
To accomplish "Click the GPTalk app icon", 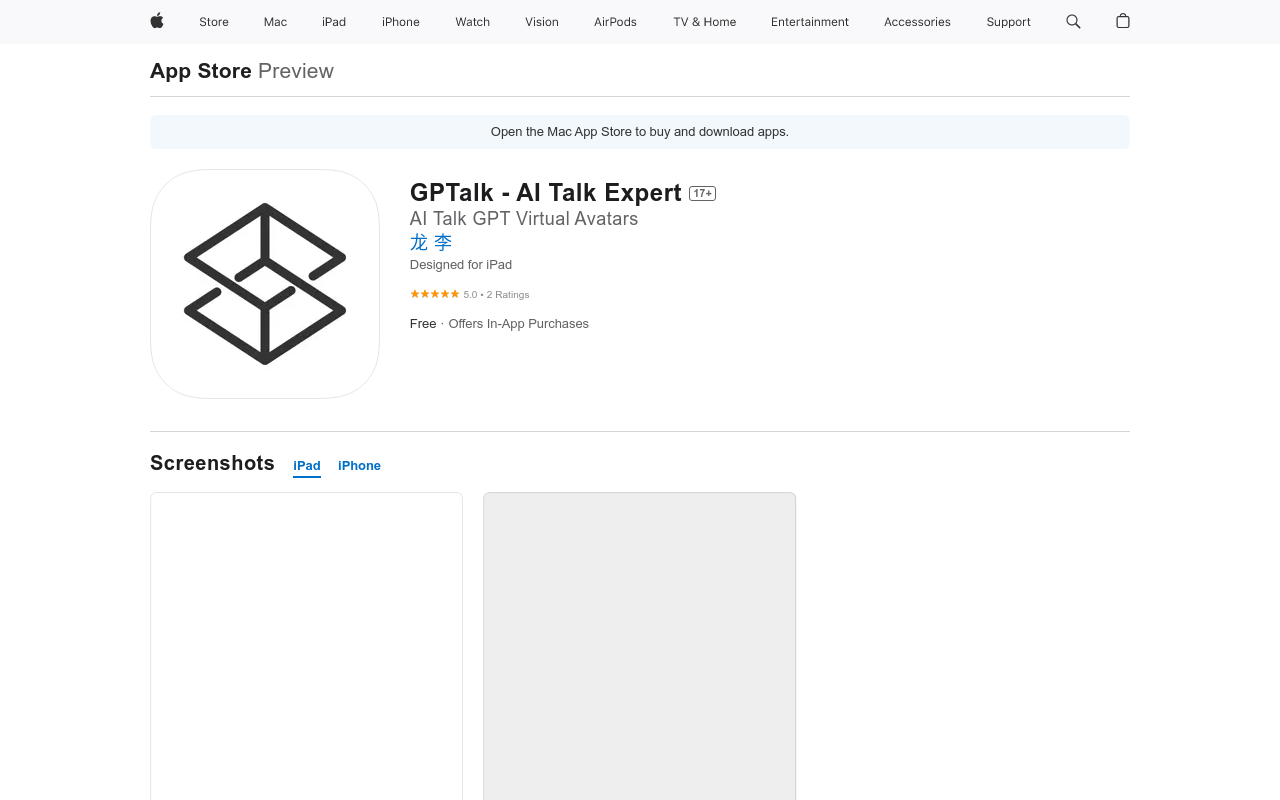I will tap(265, 284).
